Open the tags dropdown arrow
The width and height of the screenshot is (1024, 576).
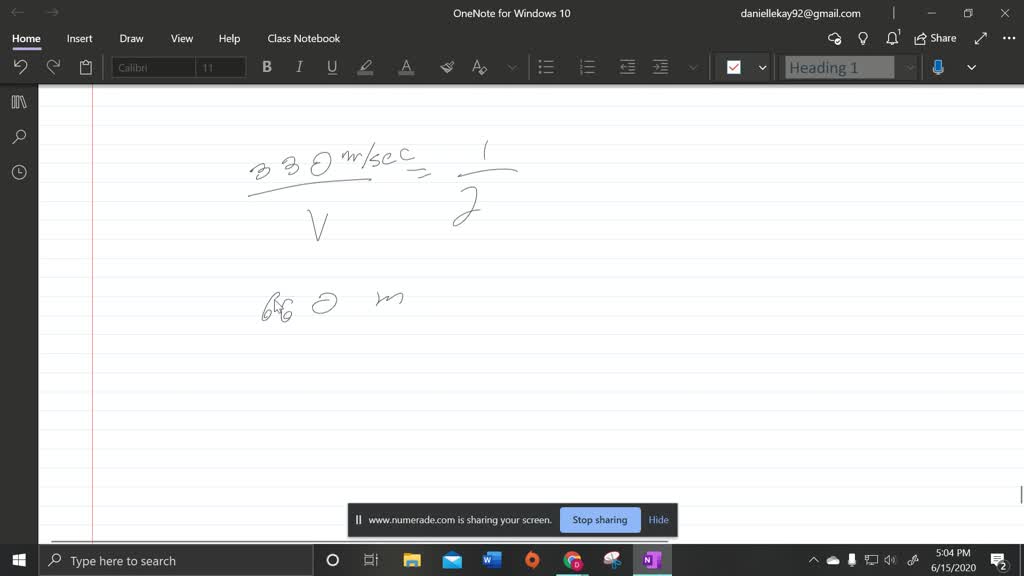click(x=762, y=67)
